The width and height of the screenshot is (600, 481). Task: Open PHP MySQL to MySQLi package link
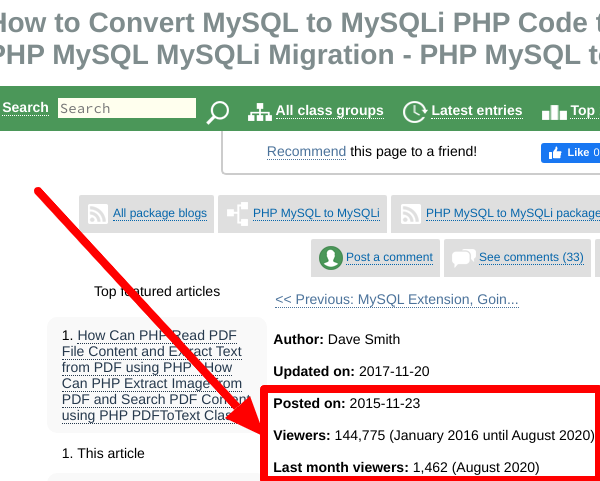tap(513, 213)
